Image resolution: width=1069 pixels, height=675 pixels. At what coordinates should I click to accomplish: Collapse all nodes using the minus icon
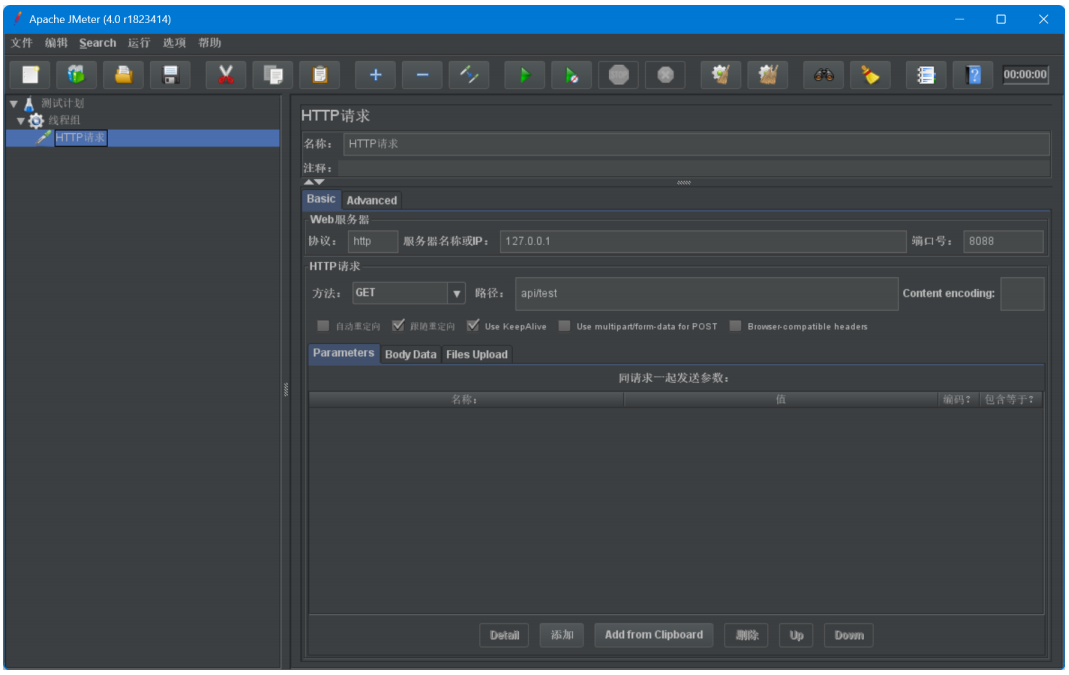point(422,74)
